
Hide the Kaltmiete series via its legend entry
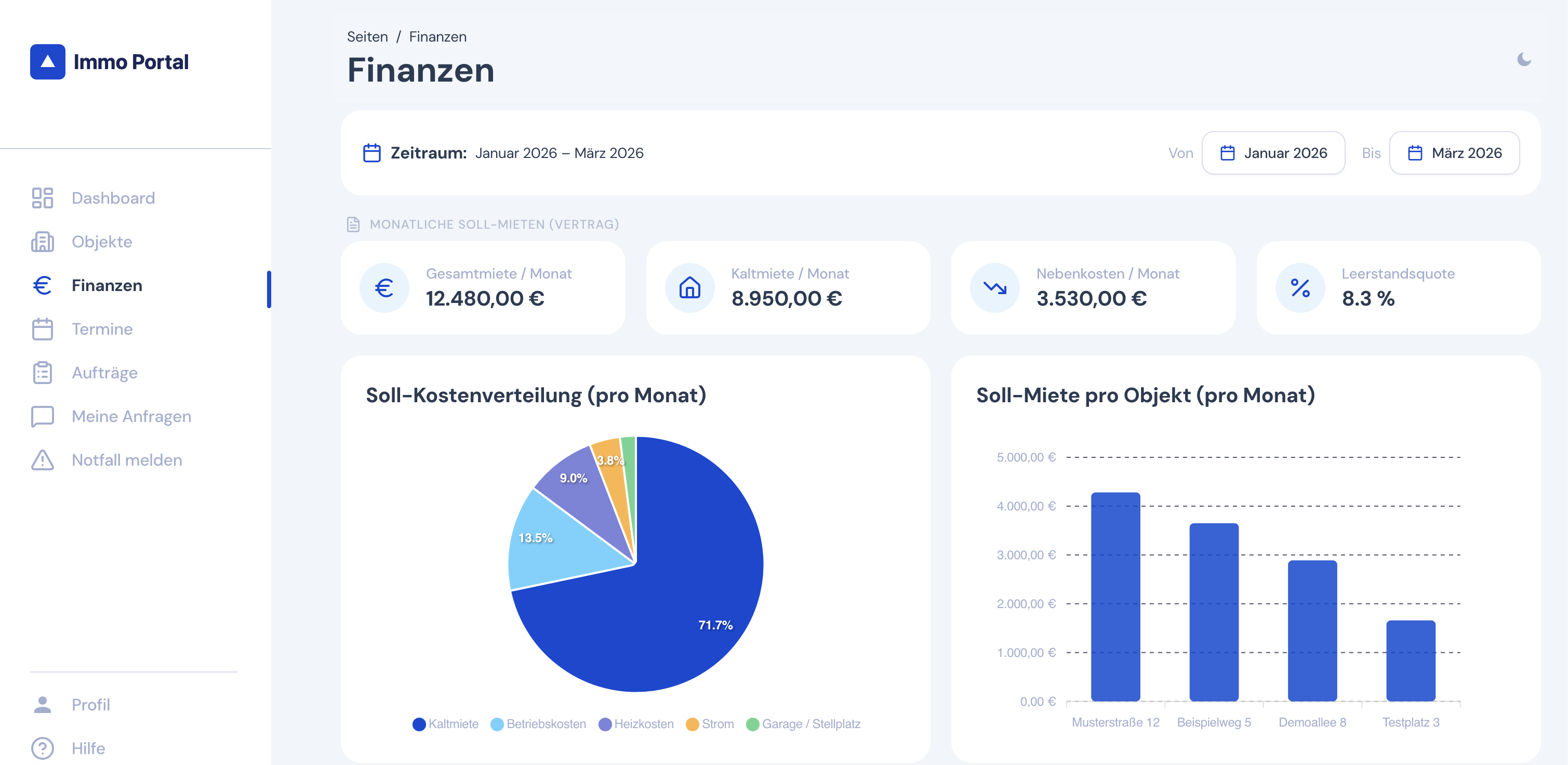click(x=446, y=724)
